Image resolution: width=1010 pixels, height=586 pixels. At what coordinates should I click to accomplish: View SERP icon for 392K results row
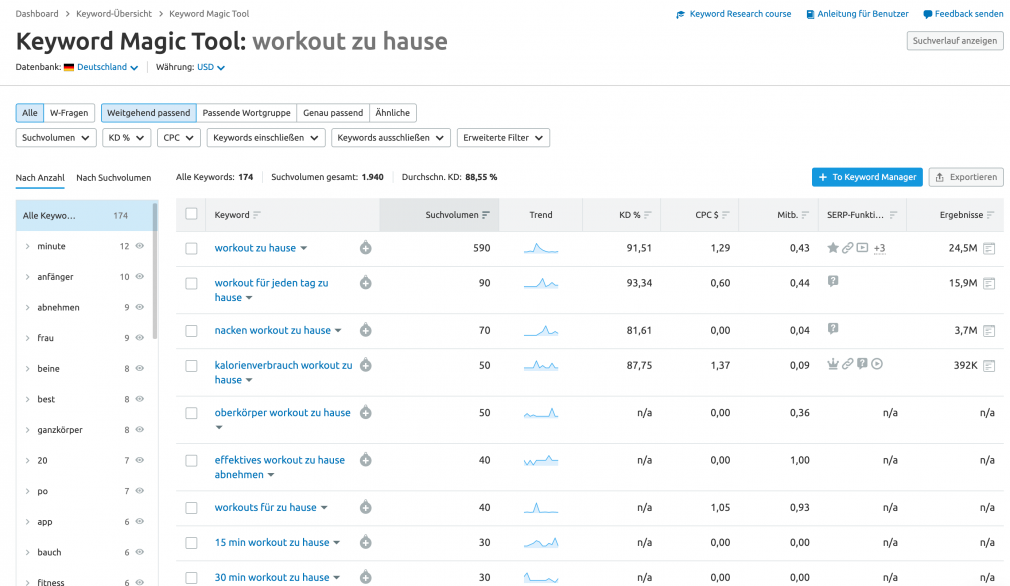pyautogui.click(x=989, y=365)
